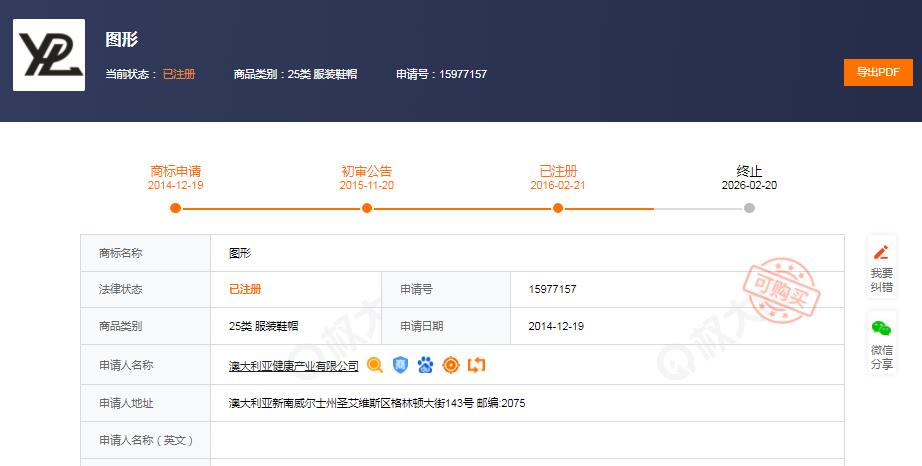
Task: Select the 商标申请 timeline dot
Action: click(175, 208)
